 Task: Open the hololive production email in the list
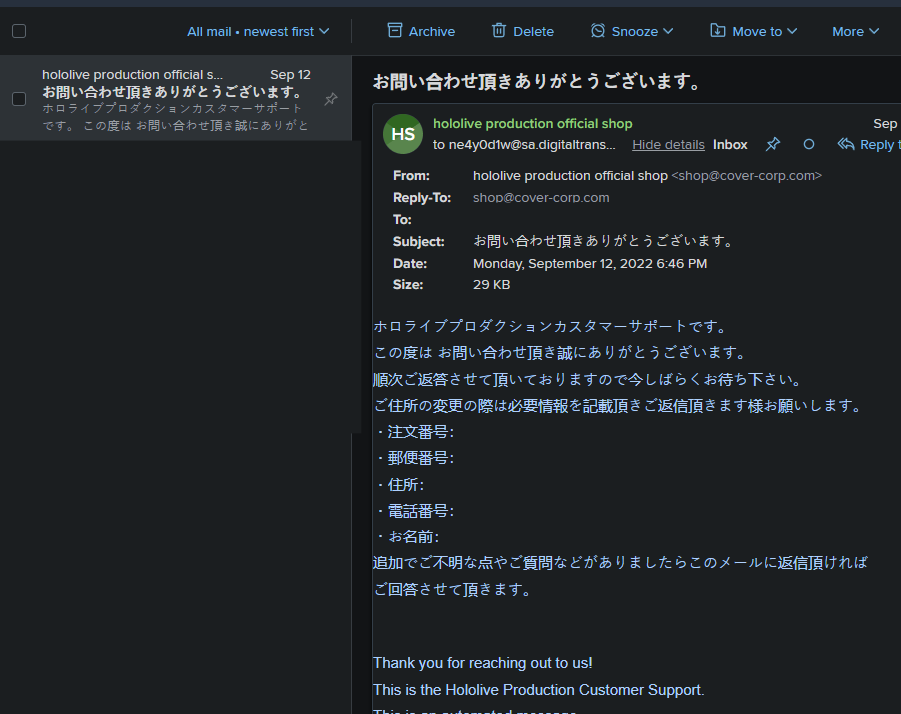point(176,99)
